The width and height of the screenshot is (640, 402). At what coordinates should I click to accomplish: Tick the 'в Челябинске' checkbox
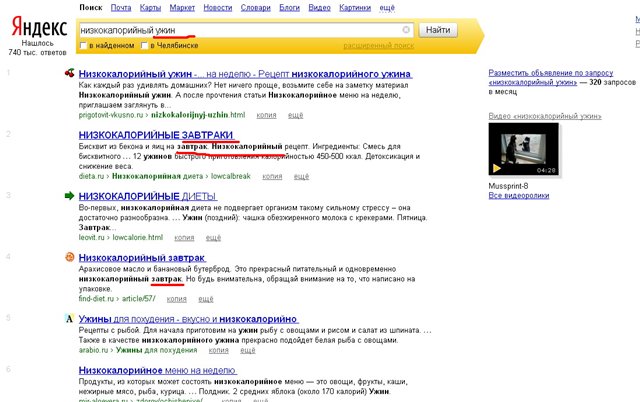point(144,45)
